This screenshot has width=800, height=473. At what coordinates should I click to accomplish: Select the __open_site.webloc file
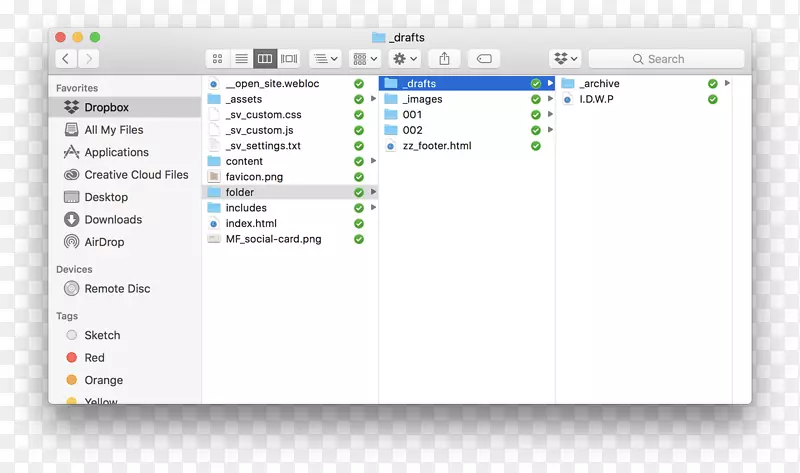tap(290, 84)
